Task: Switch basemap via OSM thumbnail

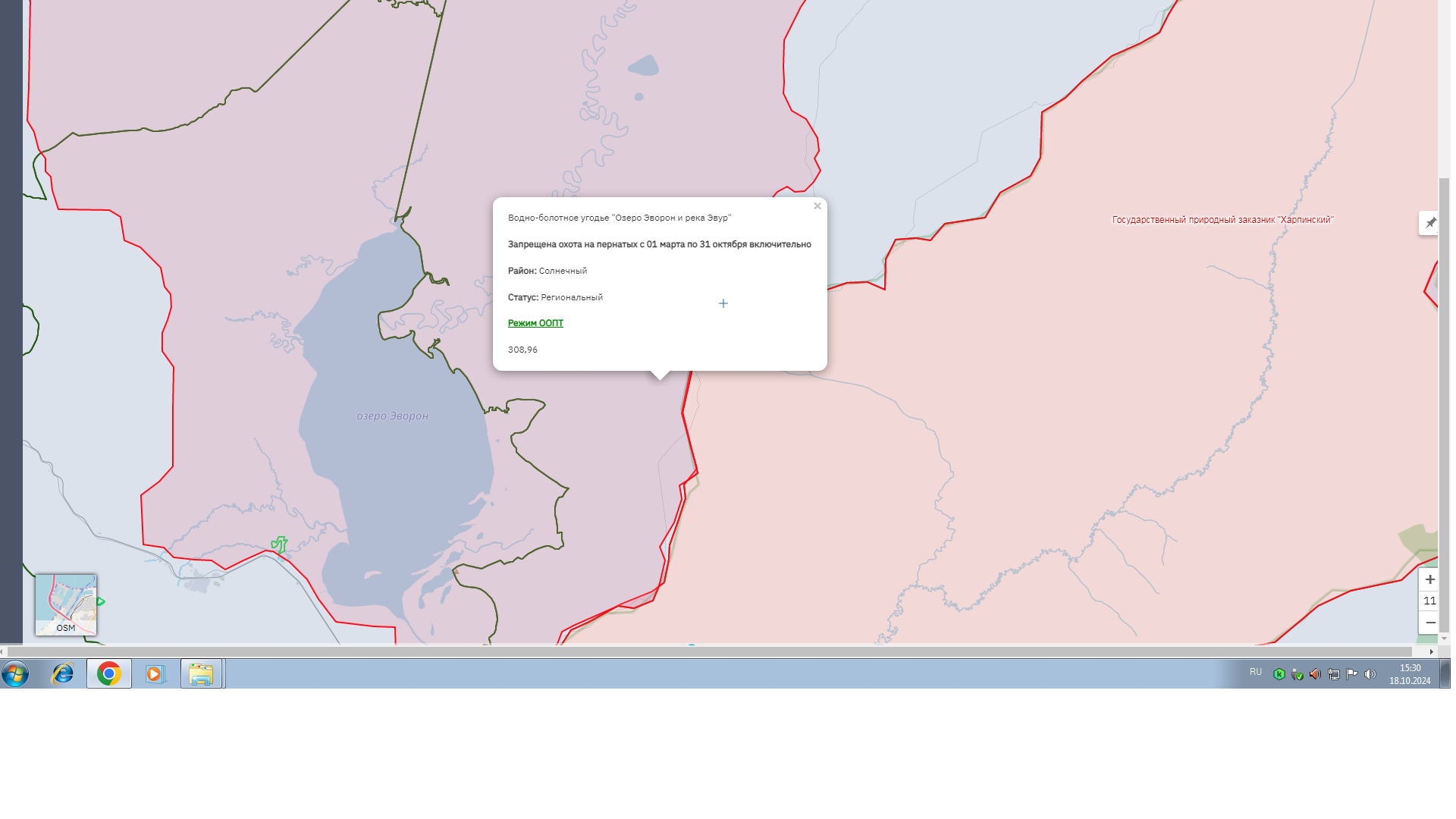Action: [66, 604]
